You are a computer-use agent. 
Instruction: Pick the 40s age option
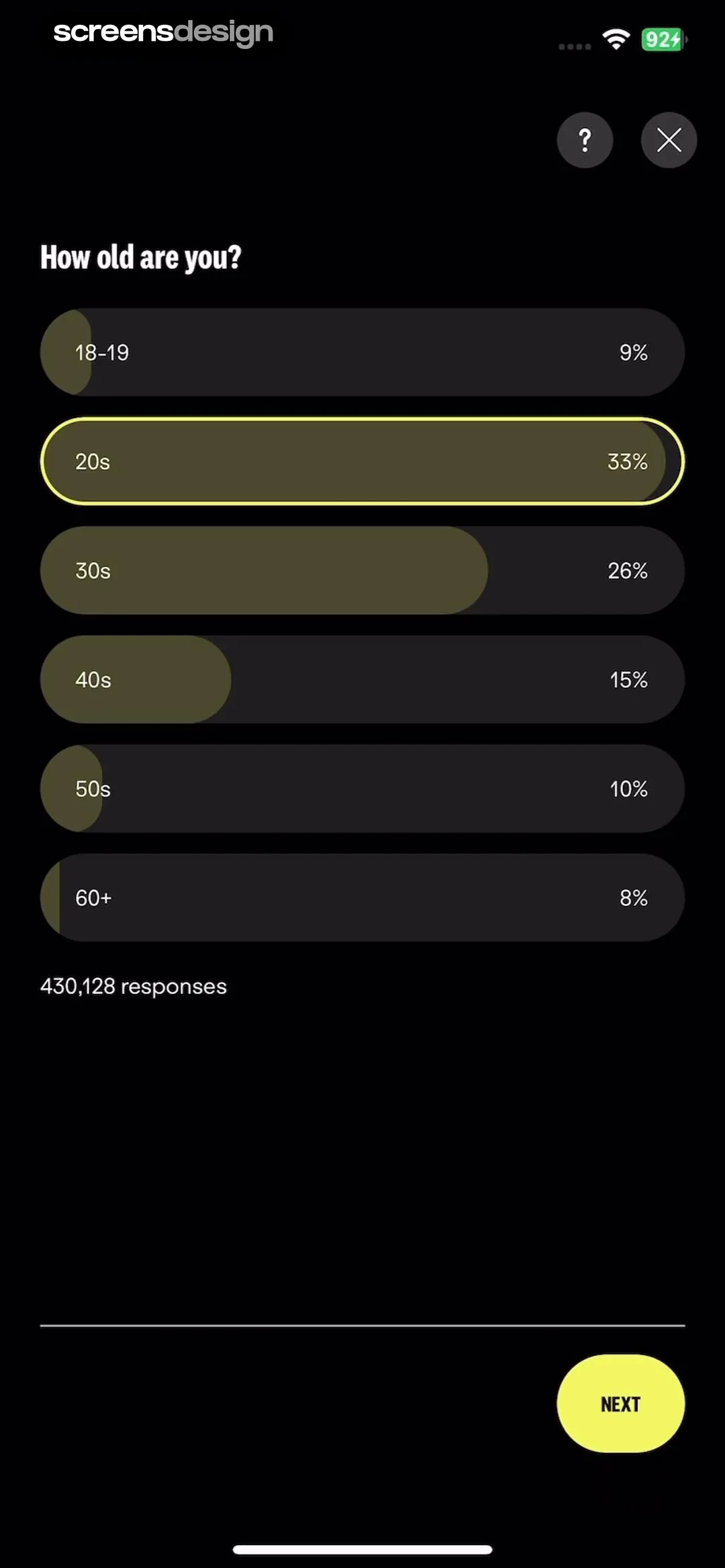tap(362, 680)
